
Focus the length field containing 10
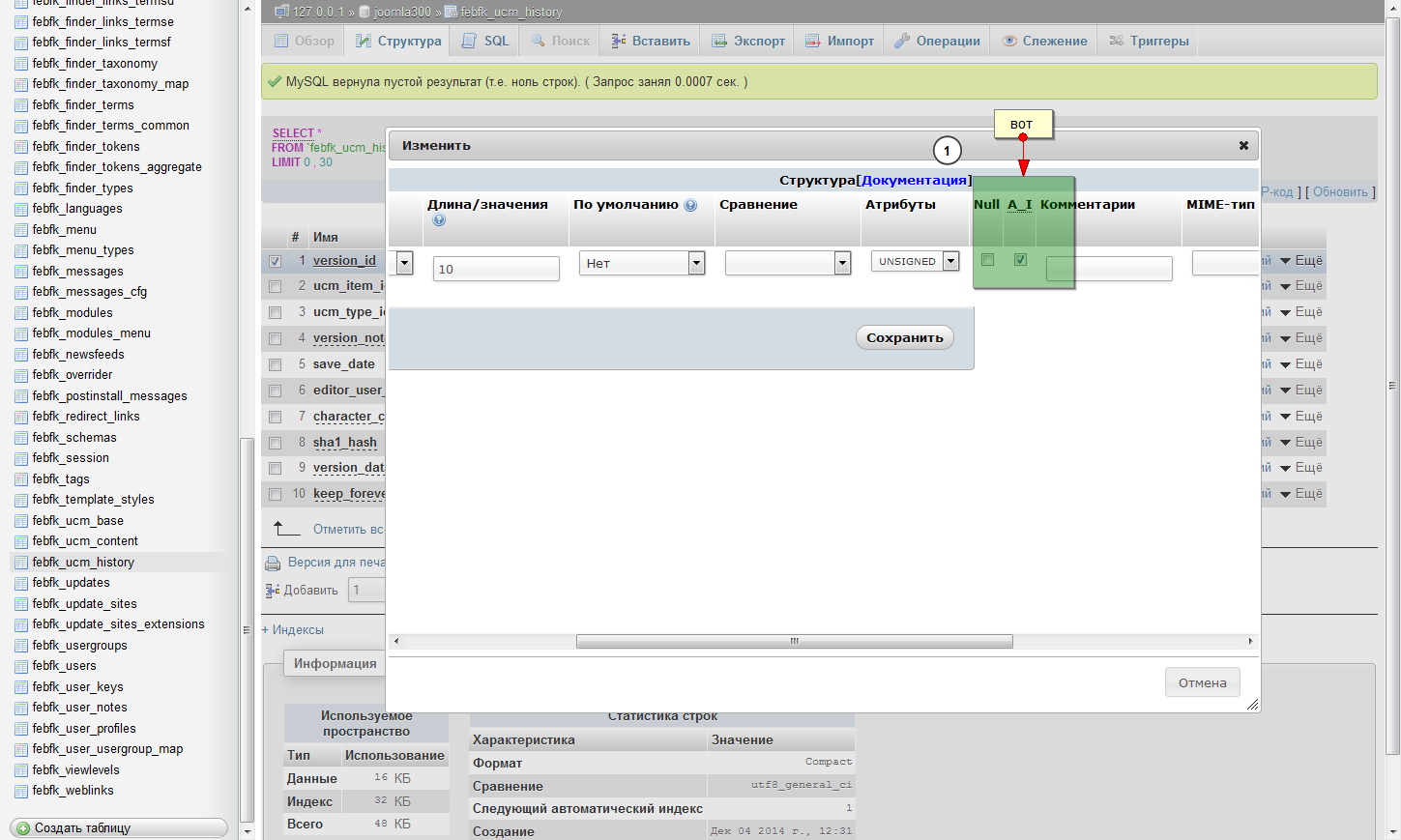pyautogui.click(x=496, y=269)
